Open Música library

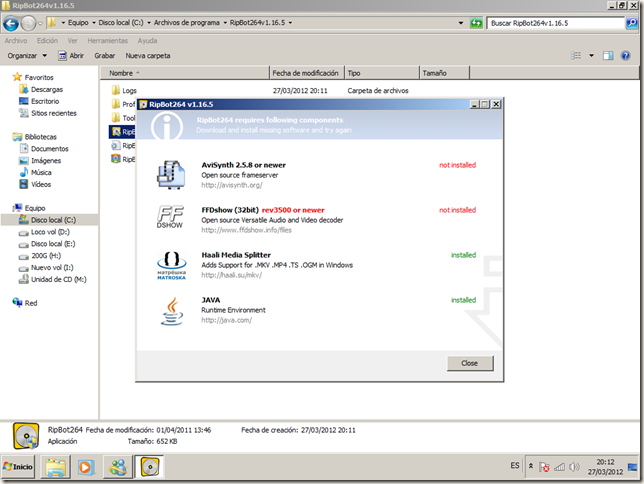(35, 173)
